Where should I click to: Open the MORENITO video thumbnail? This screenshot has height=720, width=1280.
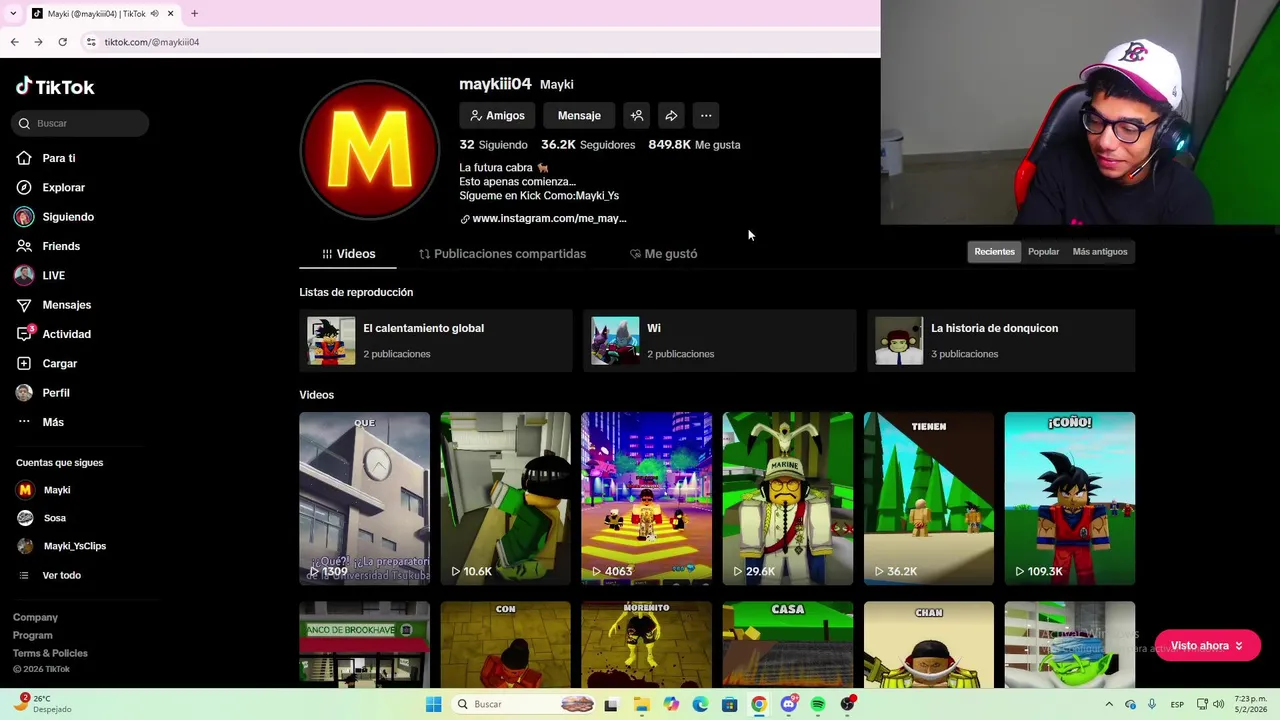[x=646, y=645]
